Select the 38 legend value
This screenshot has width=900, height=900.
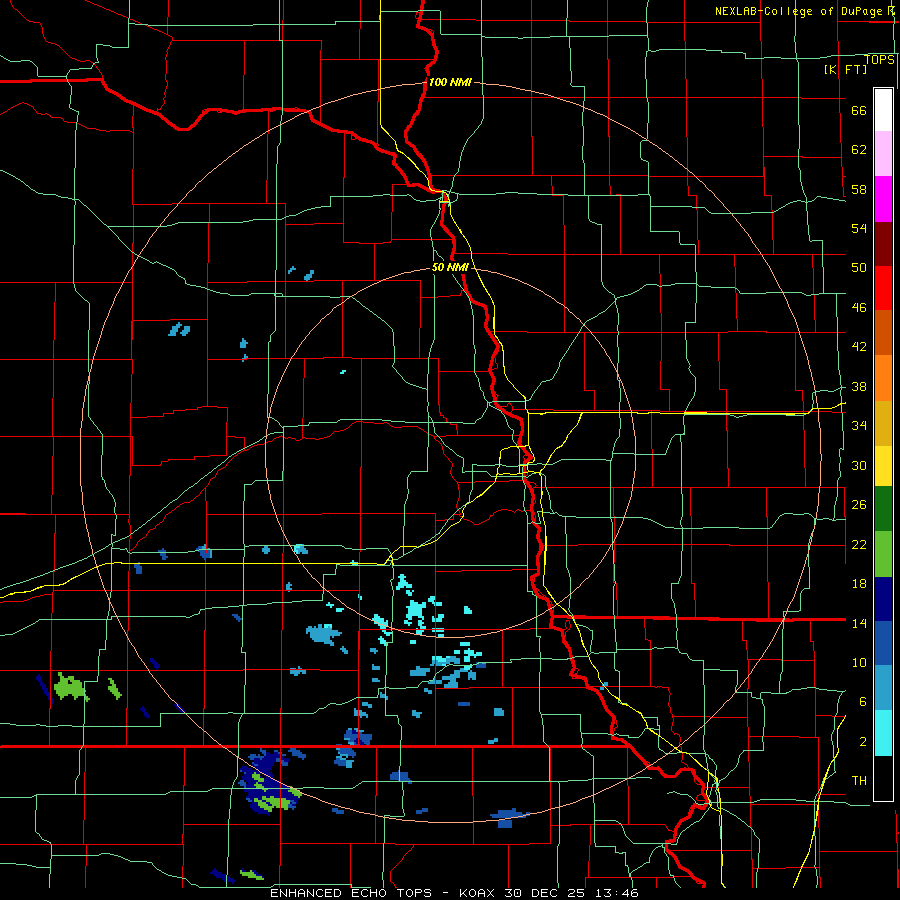[x=859, y=387]
